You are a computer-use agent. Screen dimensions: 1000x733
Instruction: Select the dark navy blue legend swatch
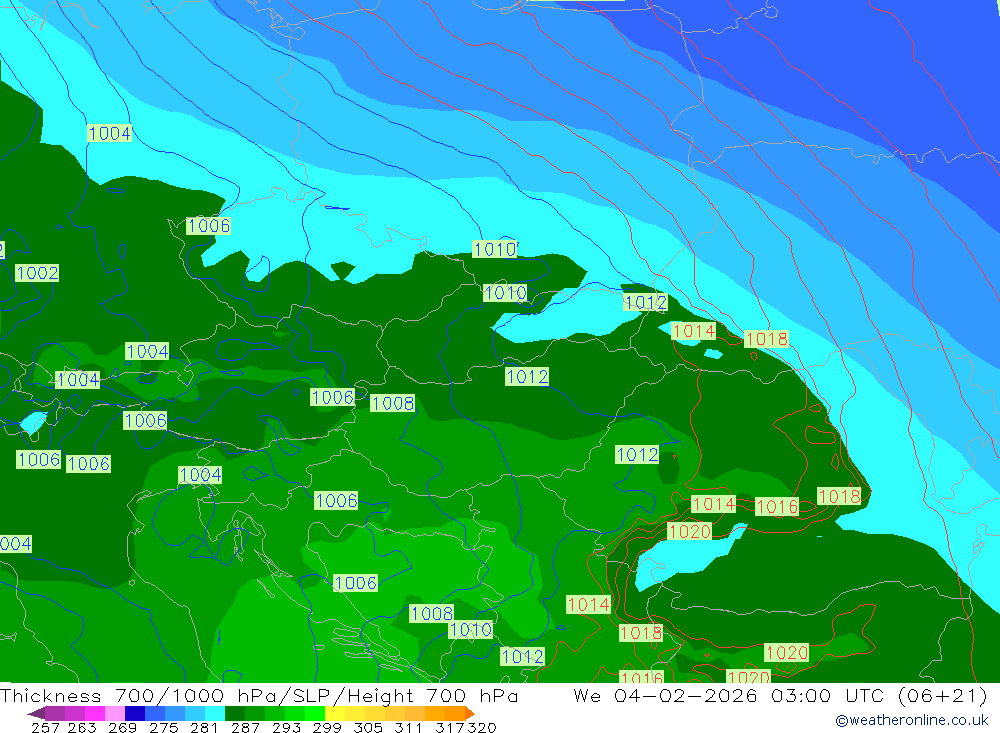tap(133, 713)
